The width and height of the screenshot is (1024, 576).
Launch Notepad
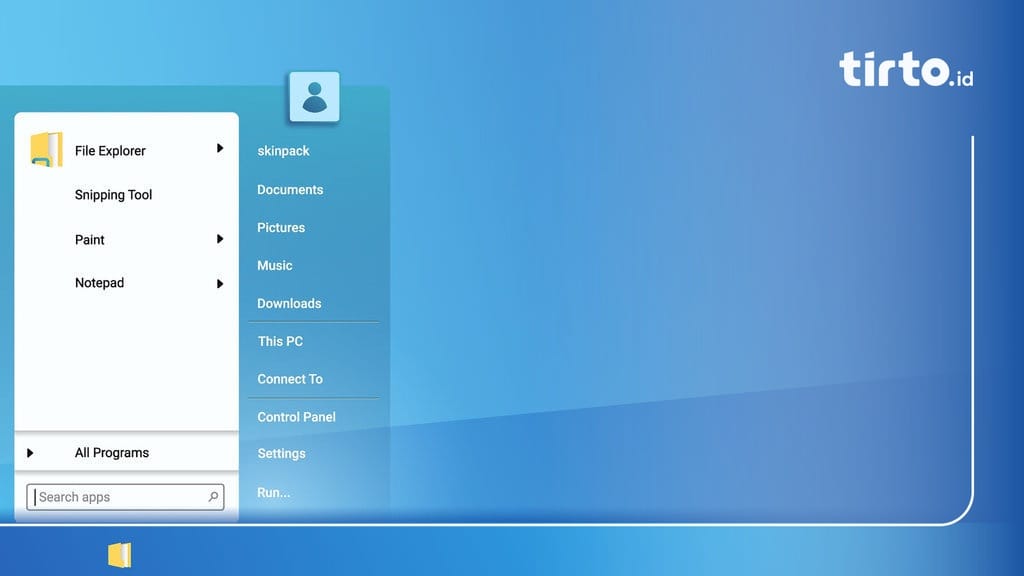pyautogui.click(x=99, y=283)
